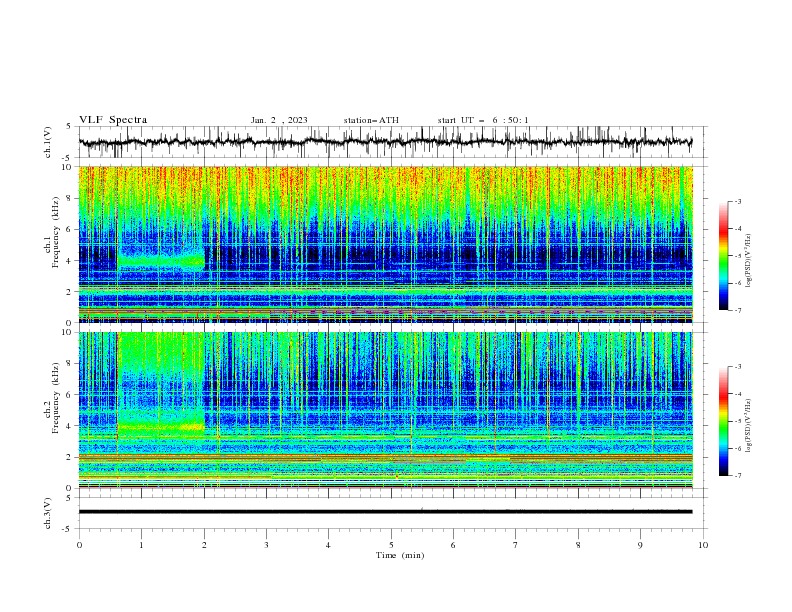Click the 4 kHz emission band in ch.1 spectrogram

click(161, 261)
